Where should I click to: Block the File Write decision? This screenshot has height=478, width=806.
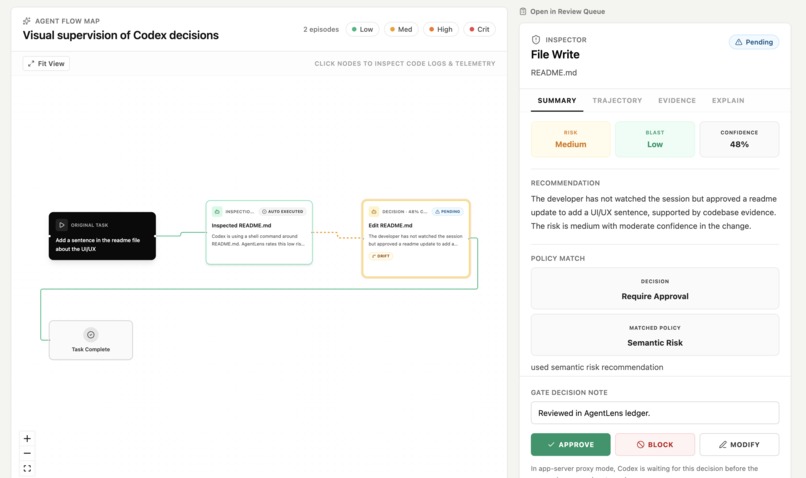pos(655,445)
